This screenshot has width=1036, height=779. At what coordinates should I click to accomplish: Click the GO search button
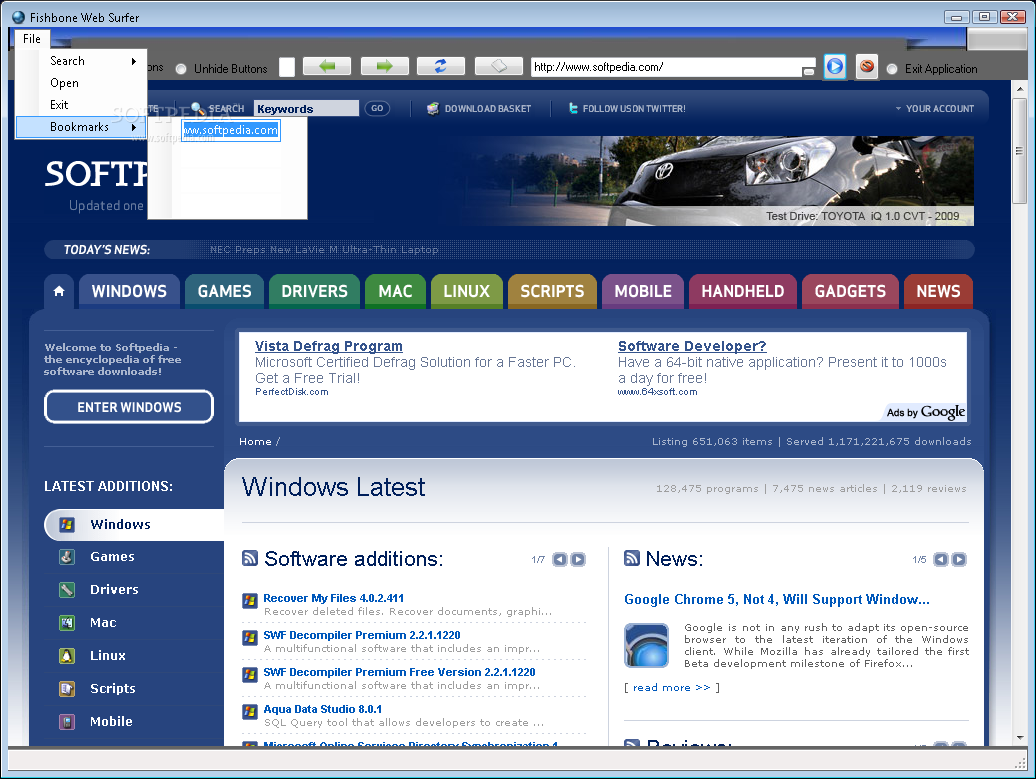pyautogui.click(x=377, y=108)
